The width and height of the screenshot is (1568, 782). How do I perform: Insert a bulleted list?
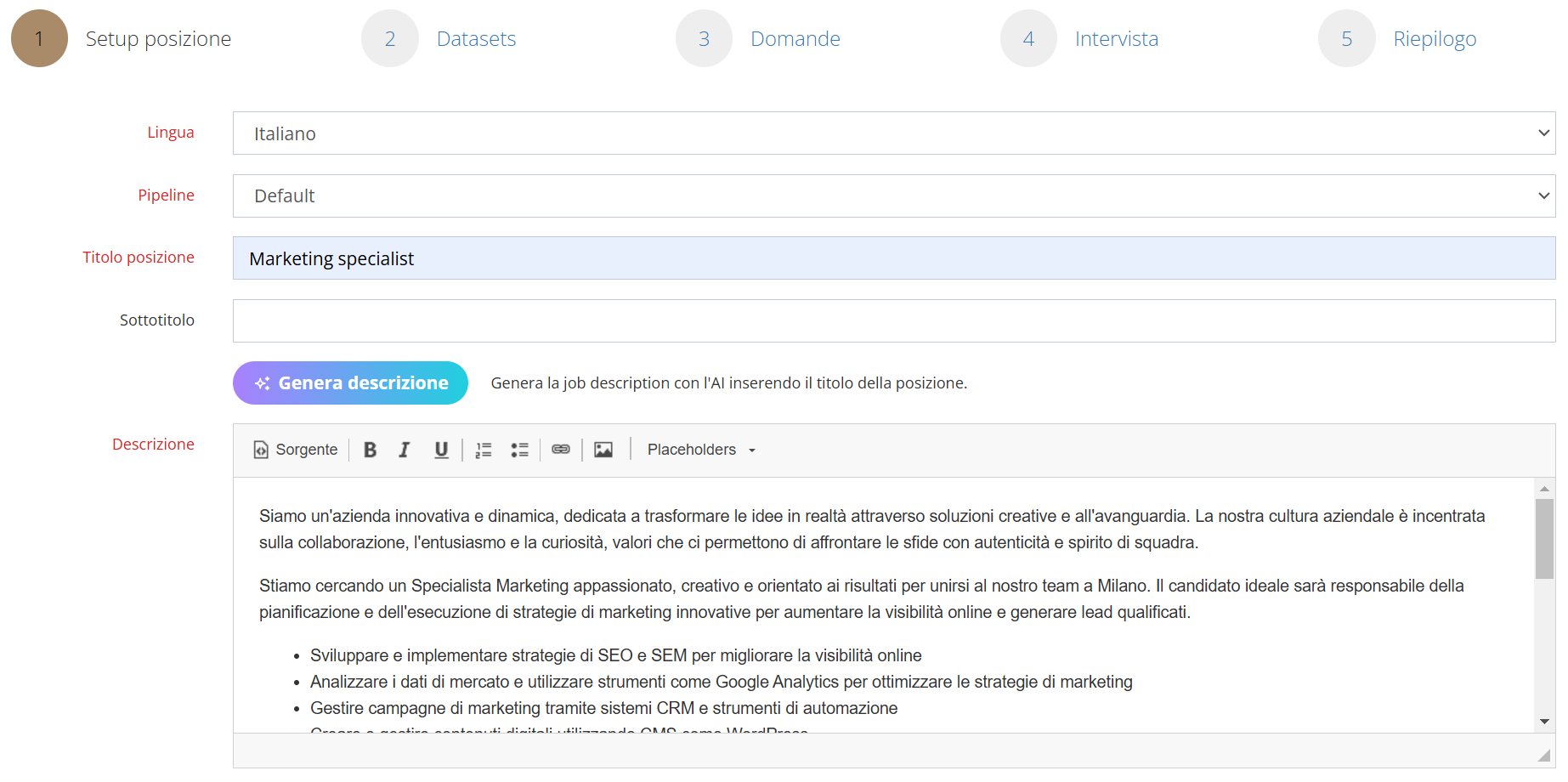(519, 450)
